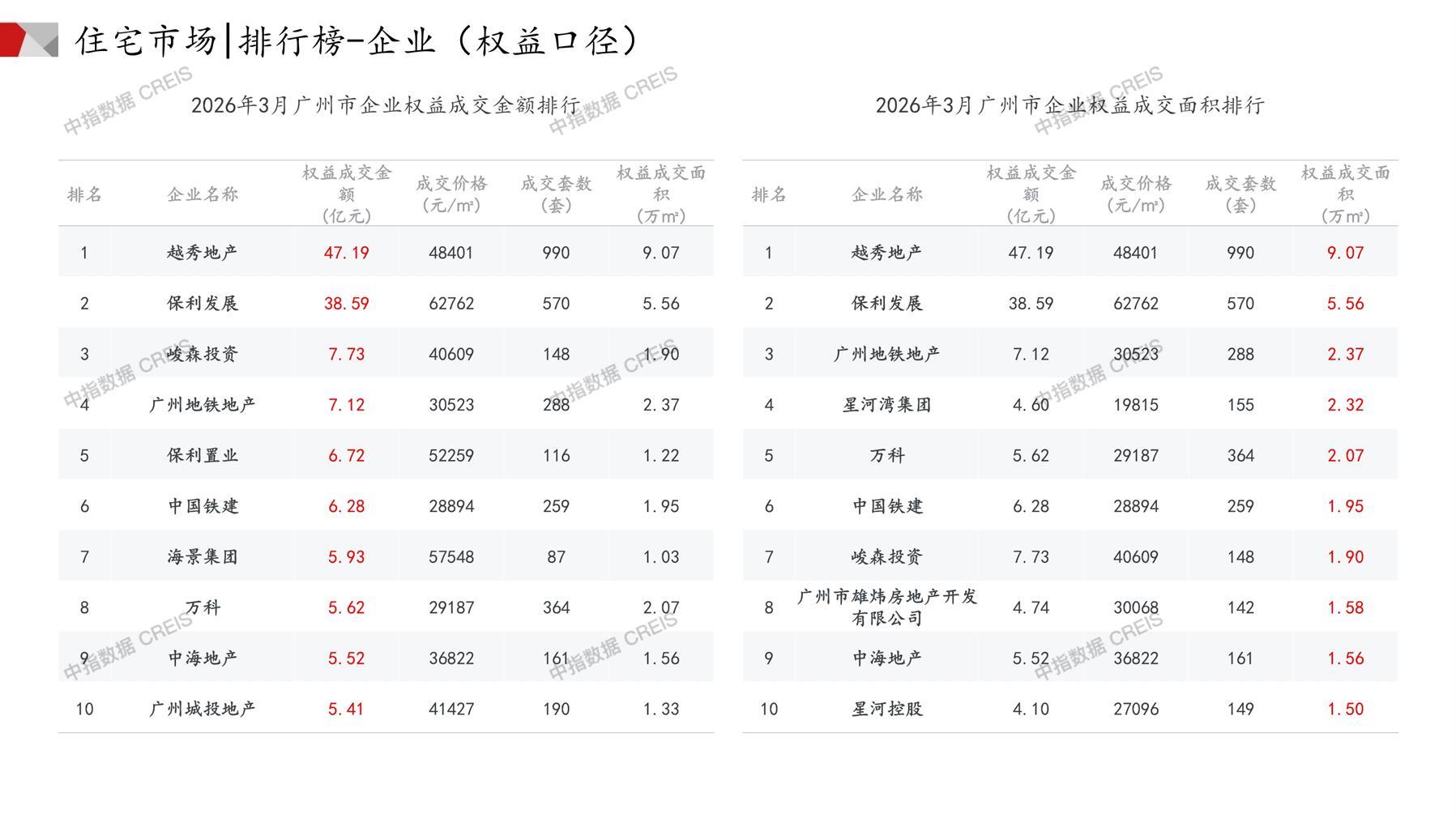Click the 4.74 amount value
This screenshot has width=1456, height=818.
1031,608
